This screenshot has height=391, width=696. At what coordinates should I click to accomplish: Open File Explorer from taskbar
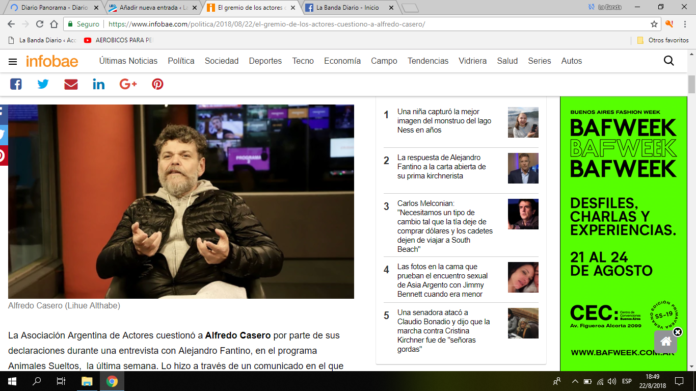87,381
